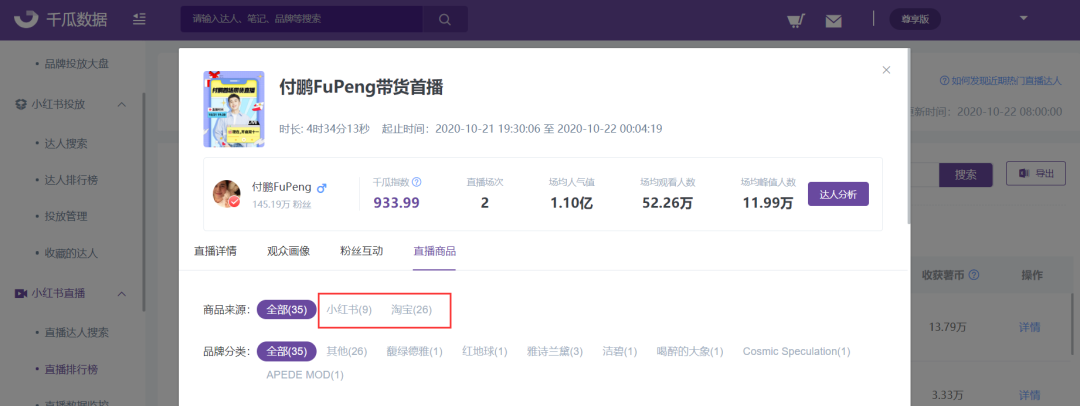Filter brand by 馥绿德雅(1)

click(x=415, y=352)
